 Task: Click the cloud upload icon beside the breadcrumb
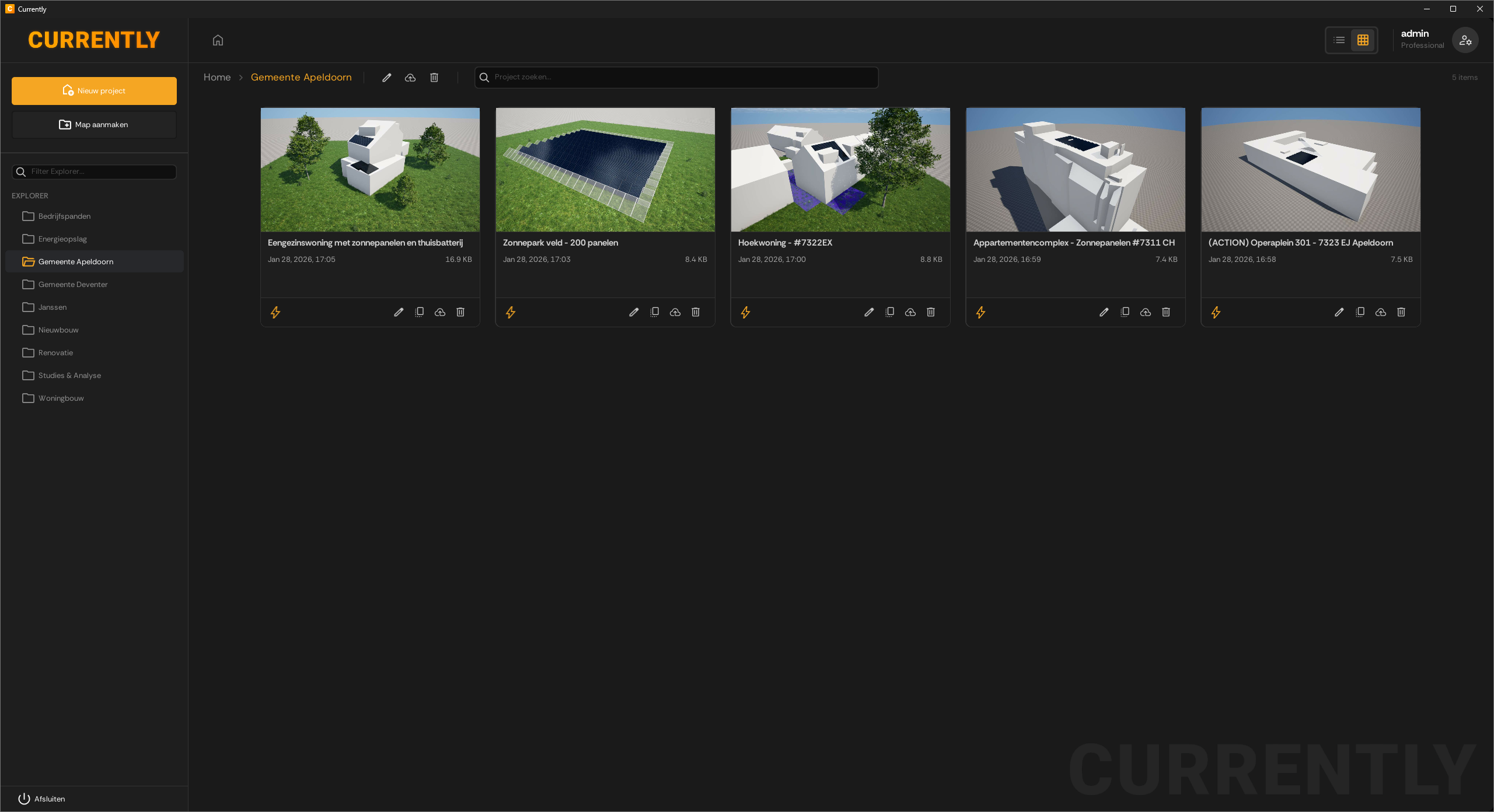point(410,77)
